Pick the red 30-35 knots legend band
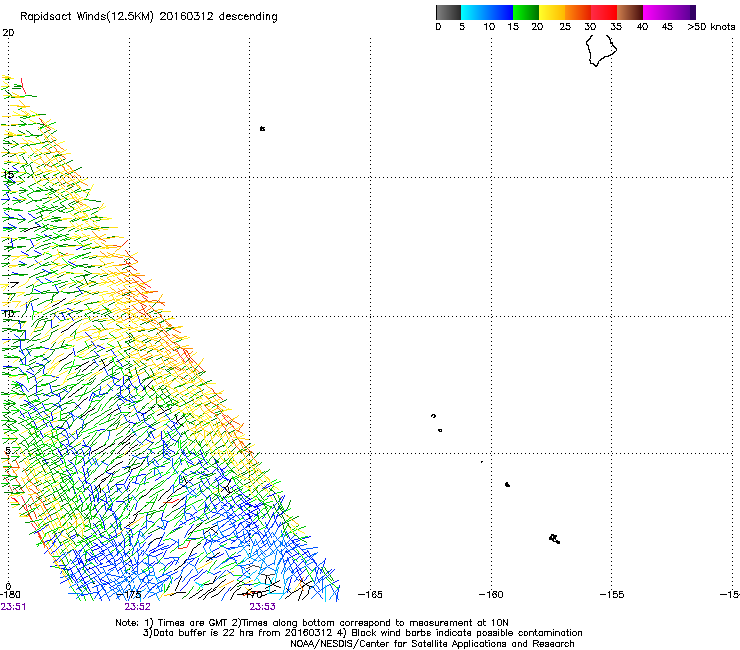 [x=604, y=12]
